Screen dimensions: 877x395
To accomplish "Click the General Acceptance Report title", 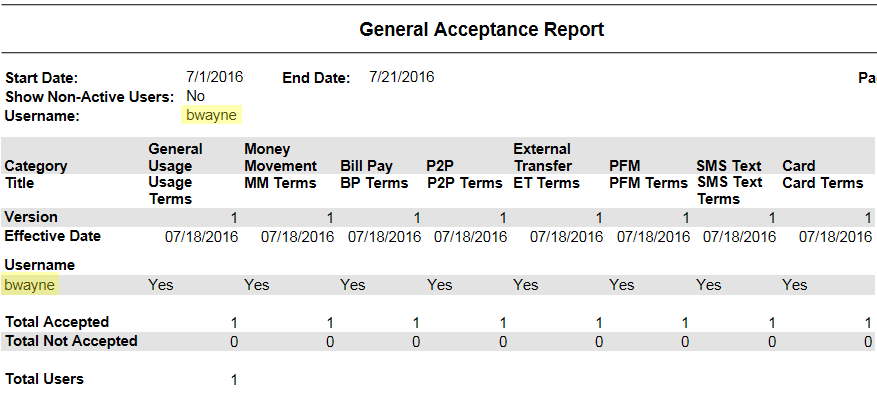I will coord(482,29).
